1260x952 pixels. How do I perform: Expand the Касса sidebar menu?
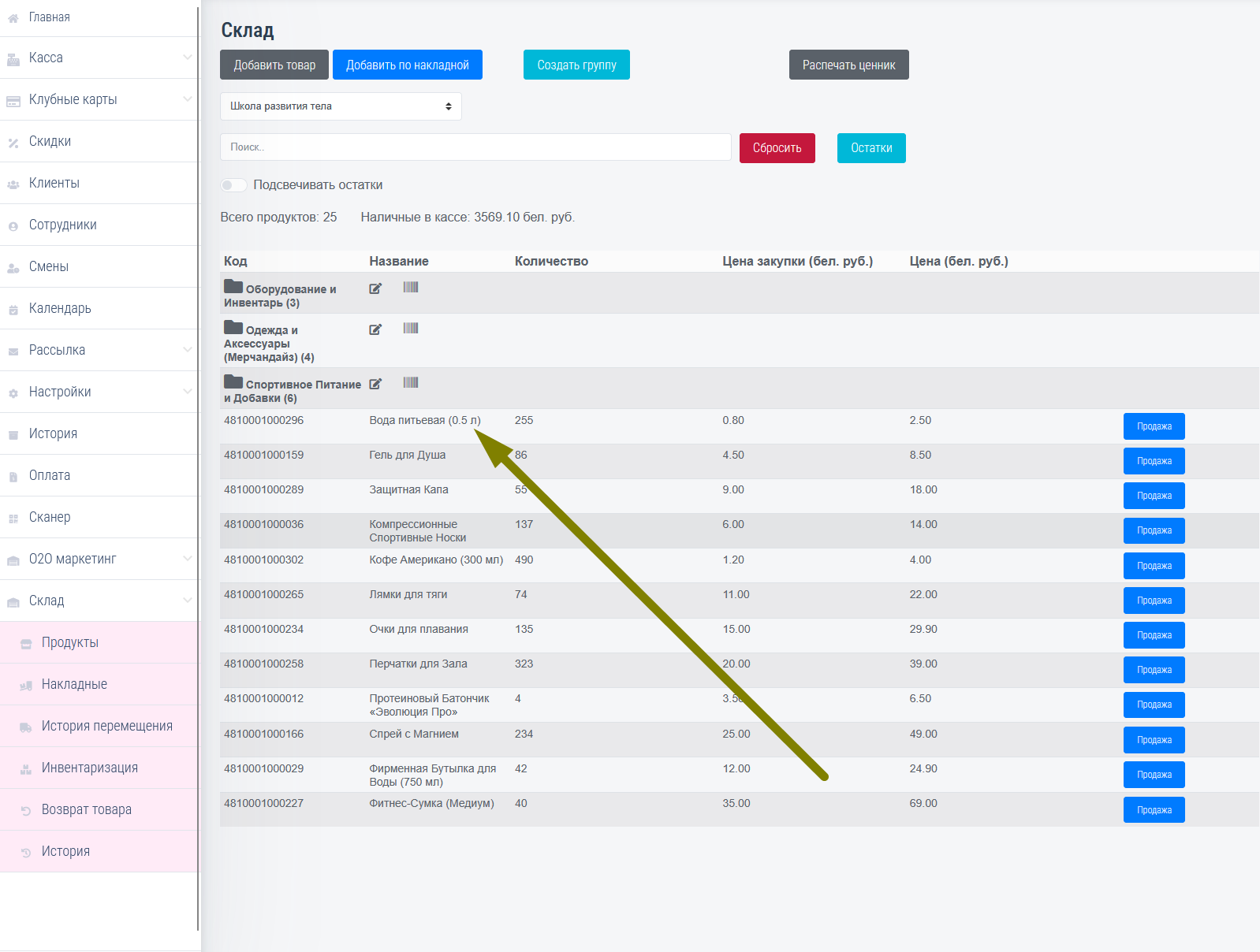(99, 58)
